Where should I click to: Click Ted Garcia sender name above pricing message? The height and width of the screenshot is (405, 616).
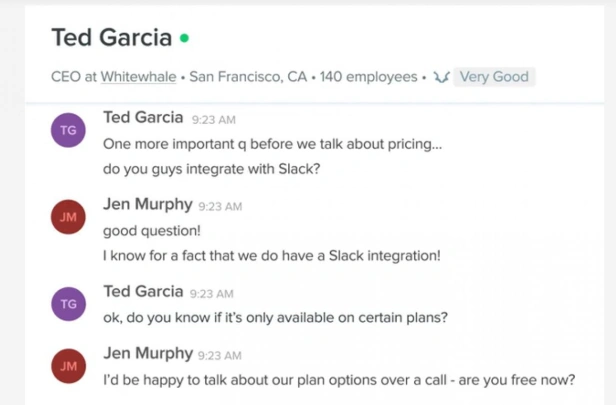pyautogui.click(x=143, y=117)
